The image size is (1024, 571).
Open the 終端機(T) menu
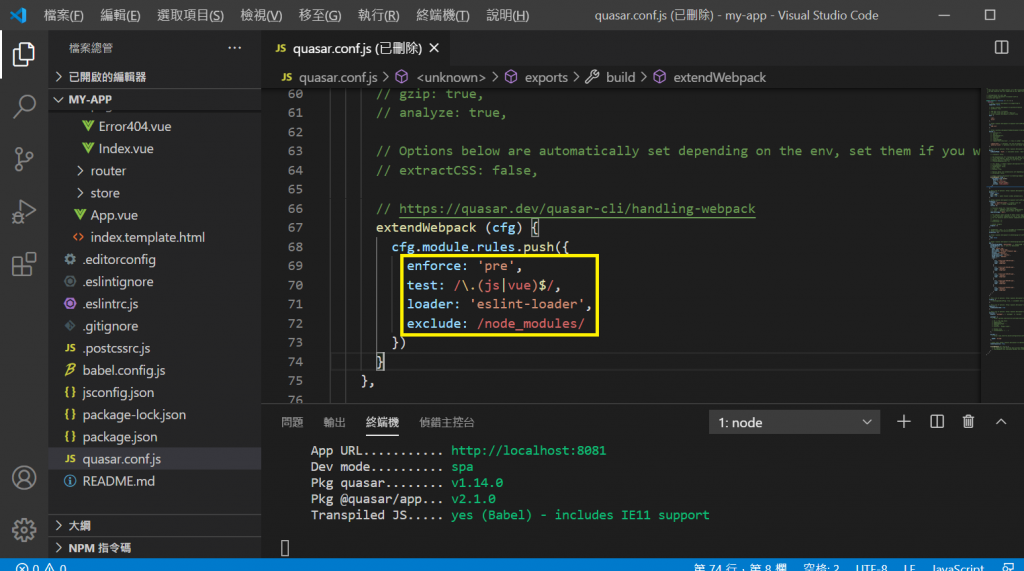pyautogui.click(x=443, y=15)
